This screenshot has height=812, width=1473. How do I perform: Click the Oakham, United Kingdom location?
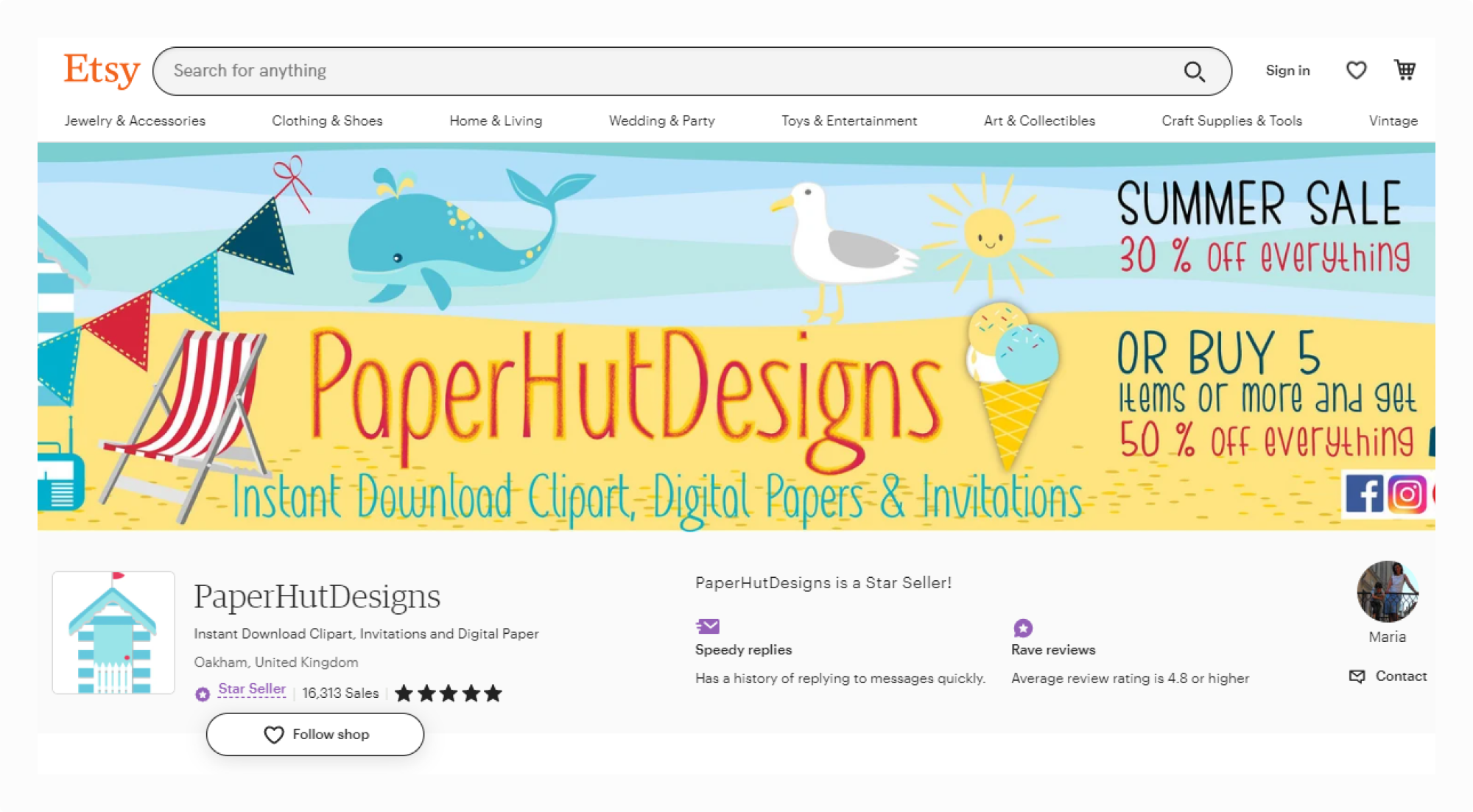point(276,662)
